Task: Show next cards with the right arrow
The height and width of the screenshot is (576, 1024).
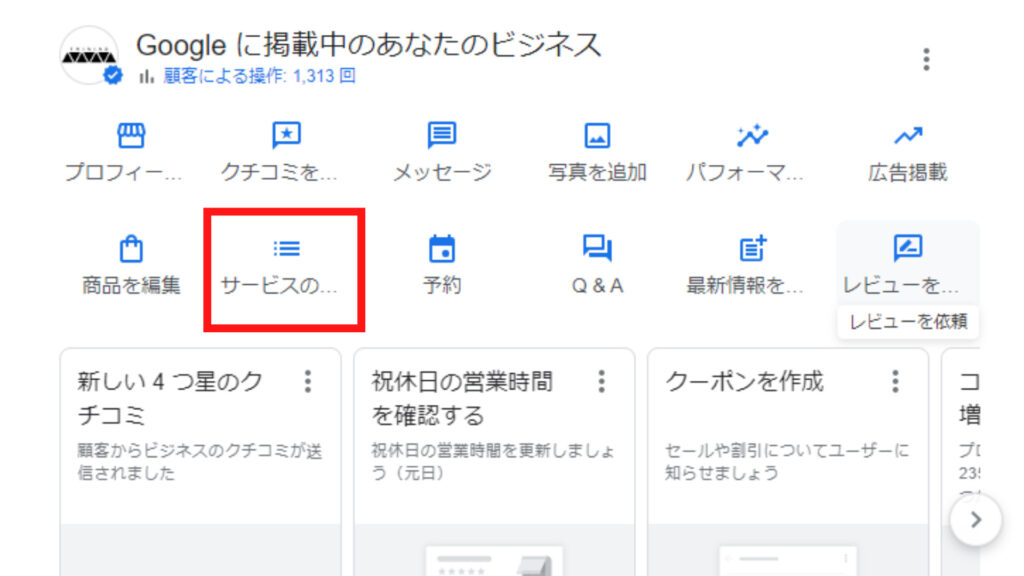Action: pos(976,520)
